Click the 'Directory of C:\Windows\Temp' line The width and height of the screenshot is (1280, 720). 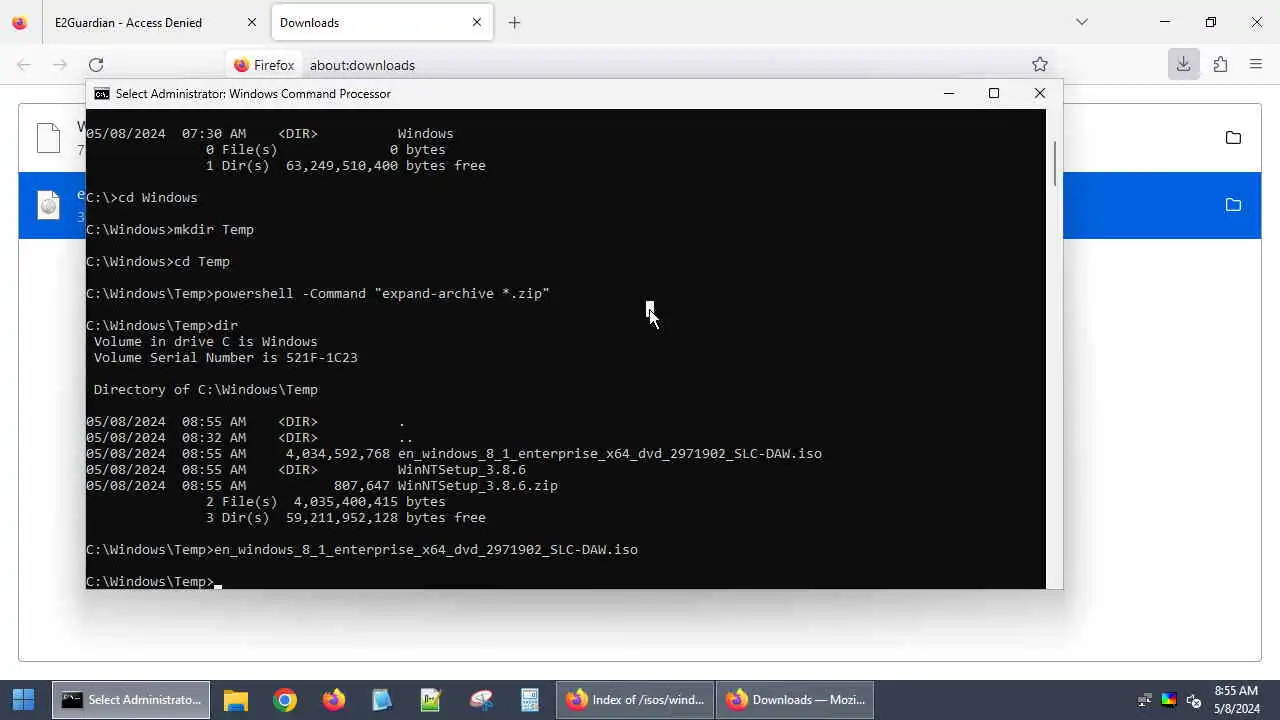point(206,390)
